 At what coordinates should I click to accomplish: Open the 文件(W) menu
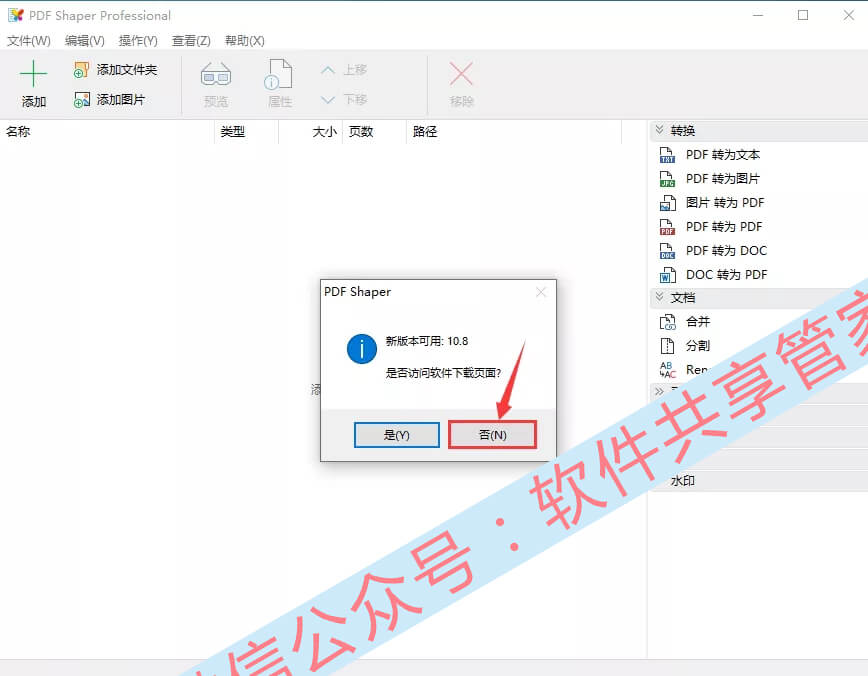[x=29, y=41]
